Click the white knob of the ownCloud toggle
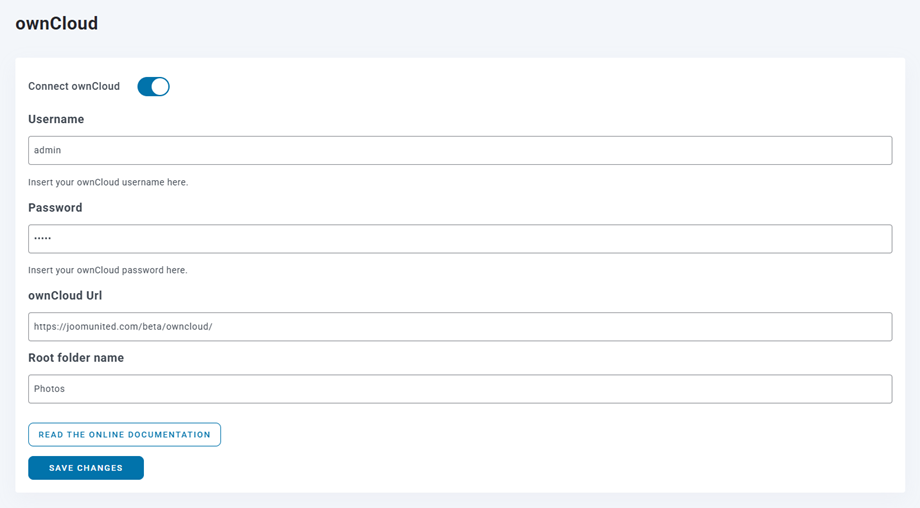Image resolution: width=920 pixels, height=508 pixels. point(160,87)
